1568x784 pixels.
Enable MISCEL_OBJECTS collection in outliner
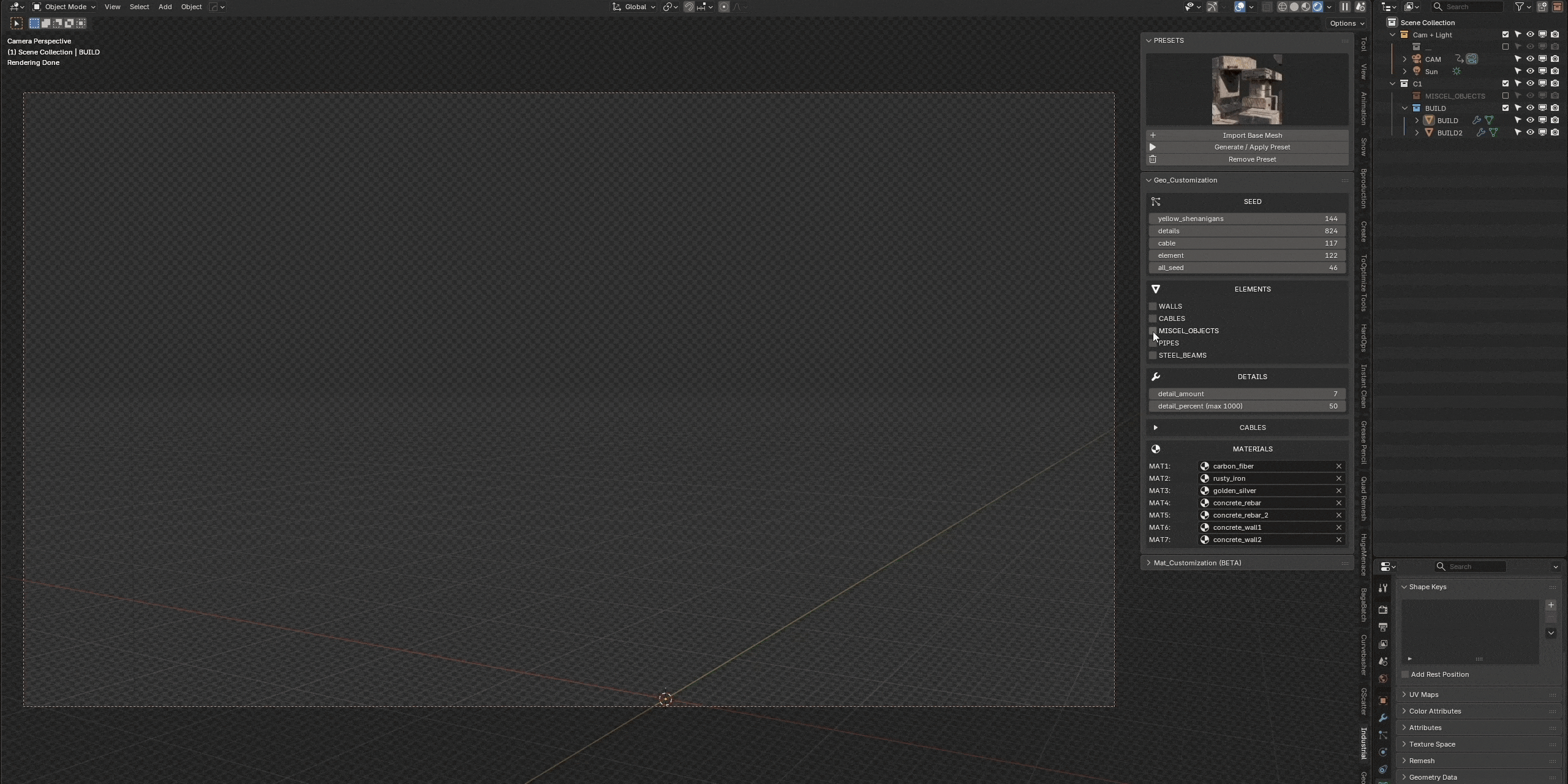(x=1506, y=96)
